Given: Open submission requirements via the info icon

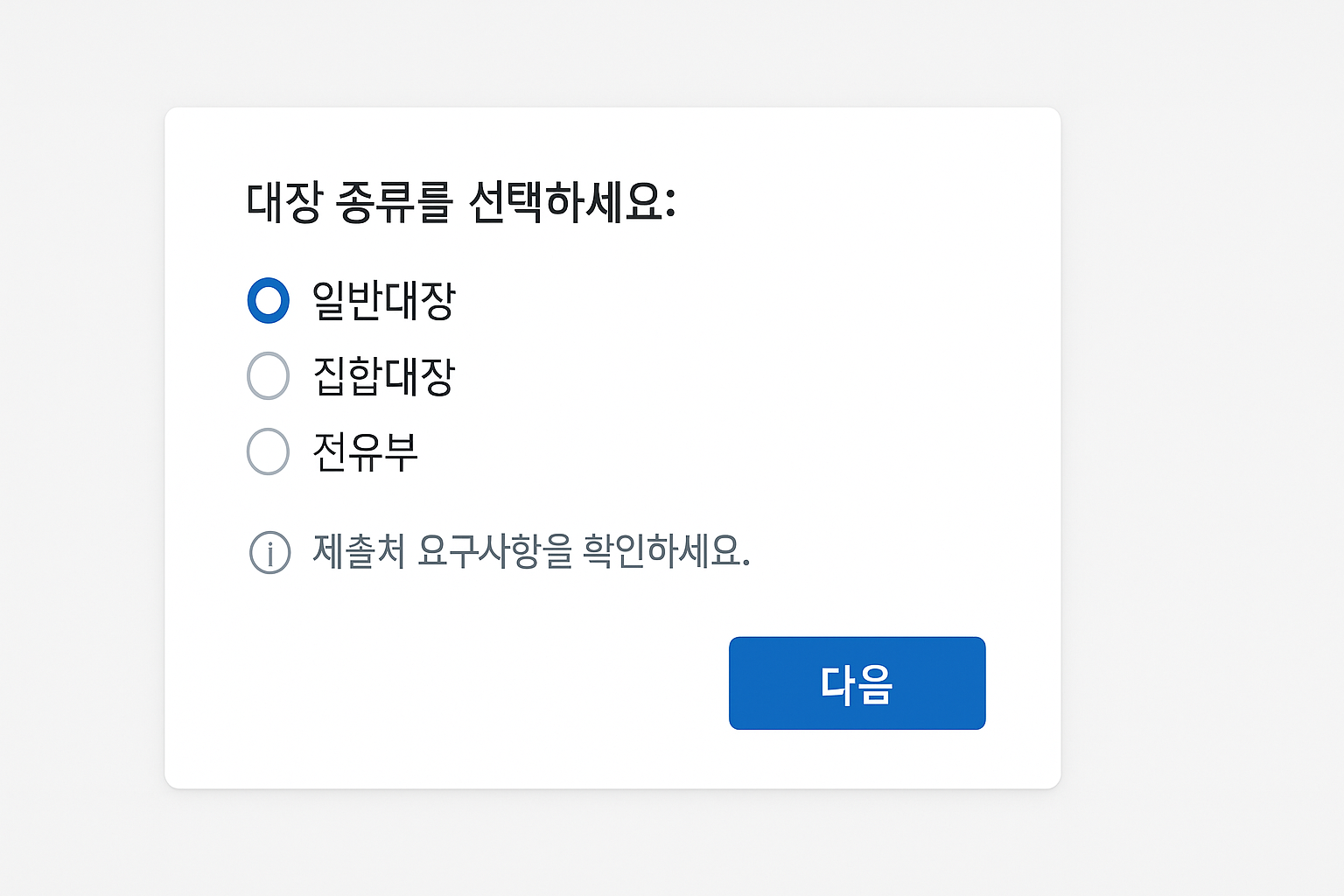Looking at the screenshot, I should tap(269, 552).
